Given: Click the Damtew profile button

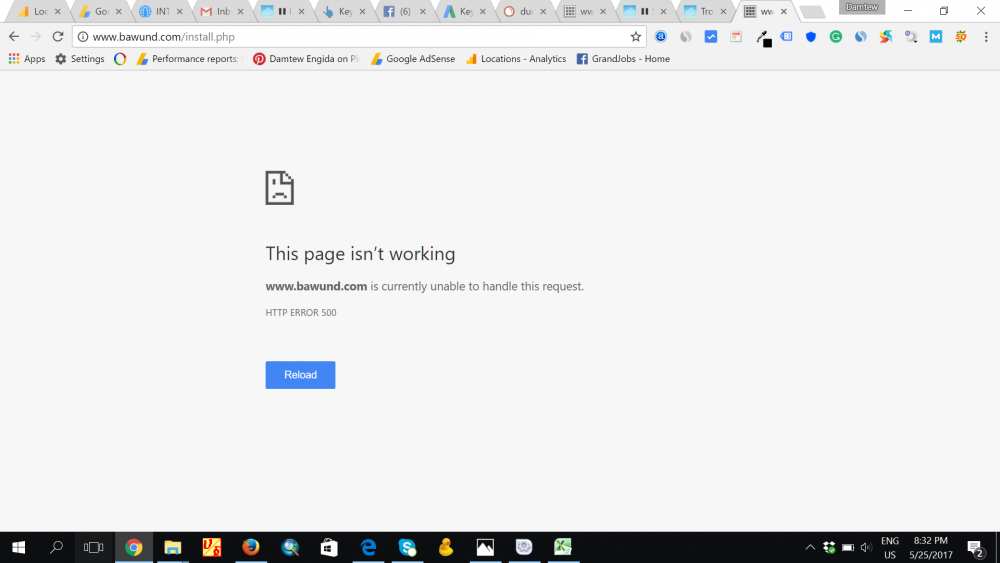Looking at the screenshot, I should click(x=862, y=7).
